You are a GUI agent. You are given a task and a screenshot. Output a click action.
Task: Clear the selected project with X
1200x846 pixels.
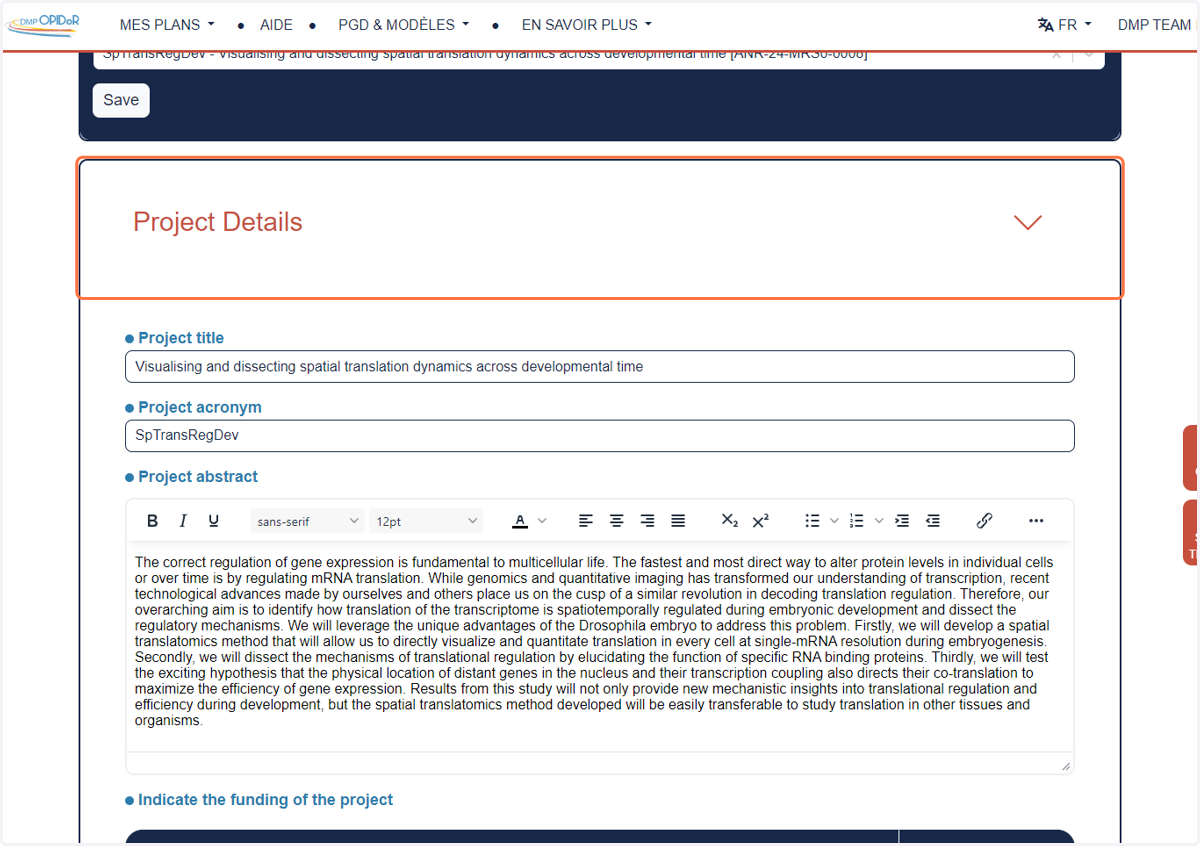(1057, 55)
